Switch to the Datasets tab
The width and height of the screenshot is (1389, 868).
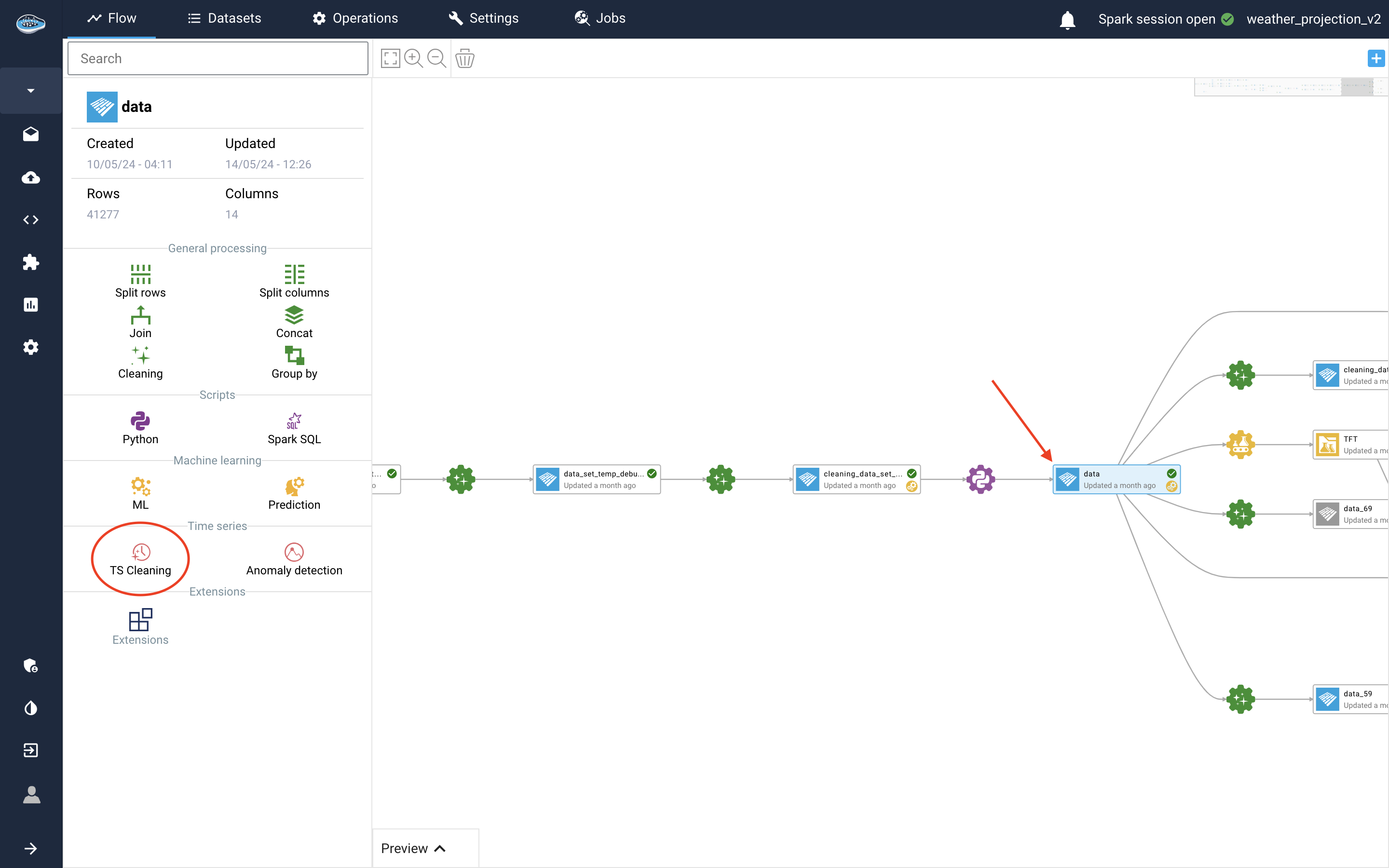pos(224,18)
